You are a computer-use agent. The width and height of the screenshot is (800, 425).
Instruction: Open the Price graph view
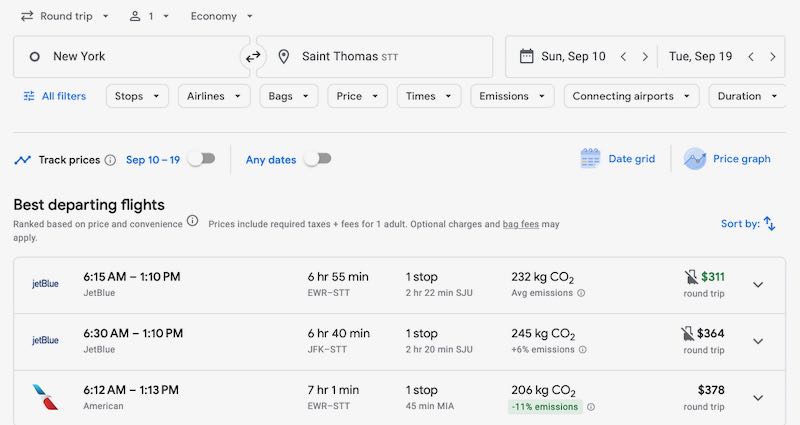[x=727, y=159]
